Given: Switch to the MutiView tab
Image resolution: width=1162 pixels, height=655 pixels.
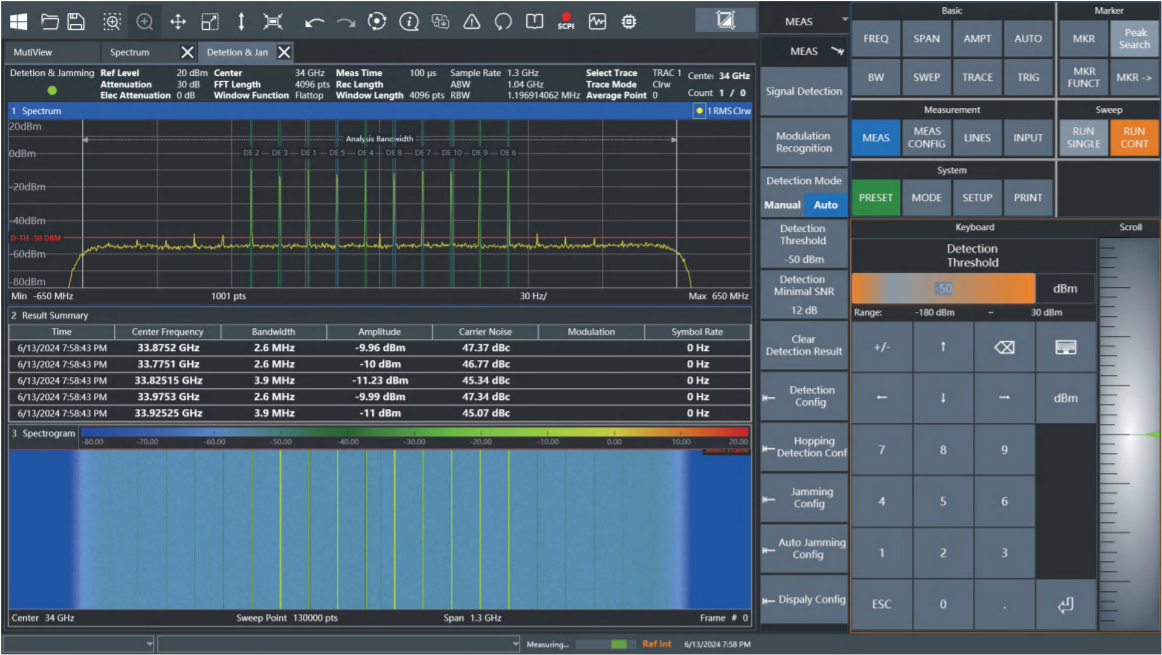Looking at the screenshot, I should pos(52,52).
